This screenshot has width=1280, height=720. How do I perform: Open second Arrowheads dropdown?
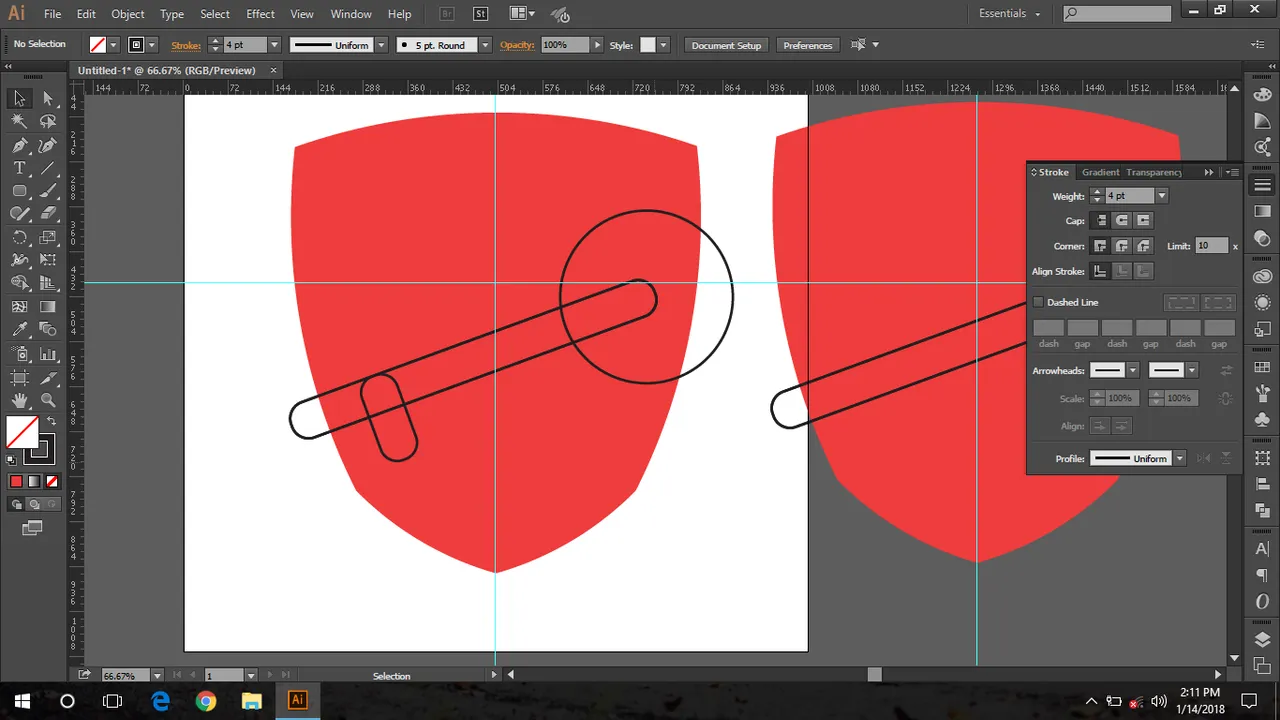coord(1191,370)
